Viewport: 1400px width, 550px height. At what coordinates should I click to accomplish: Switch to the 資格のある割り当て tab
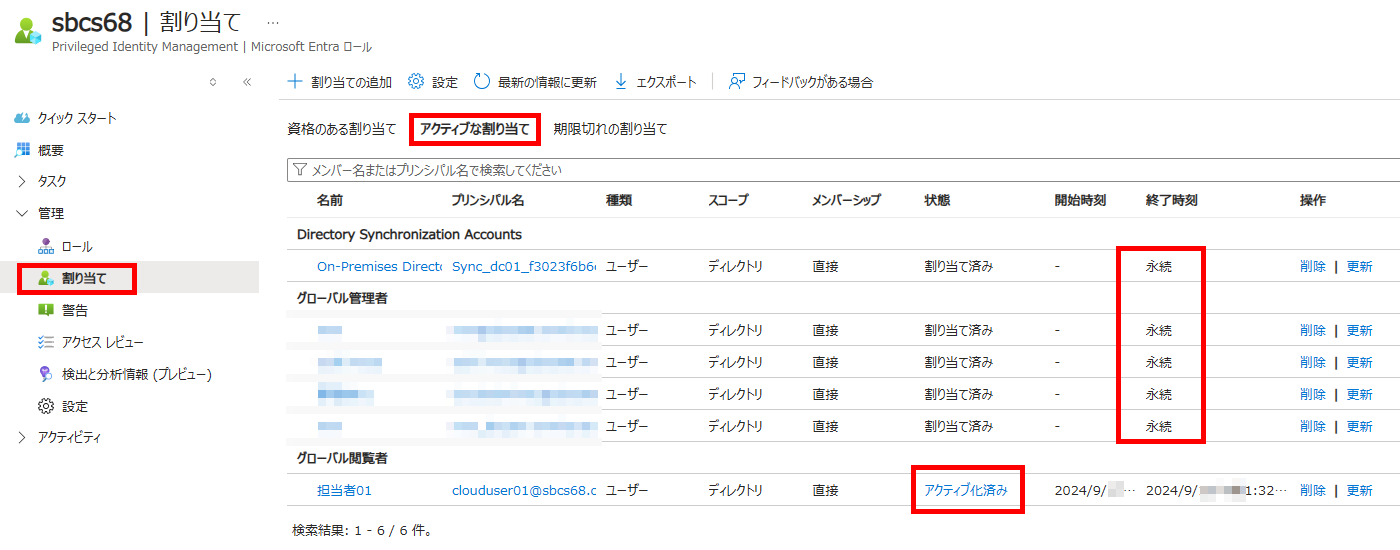point(341,129)
